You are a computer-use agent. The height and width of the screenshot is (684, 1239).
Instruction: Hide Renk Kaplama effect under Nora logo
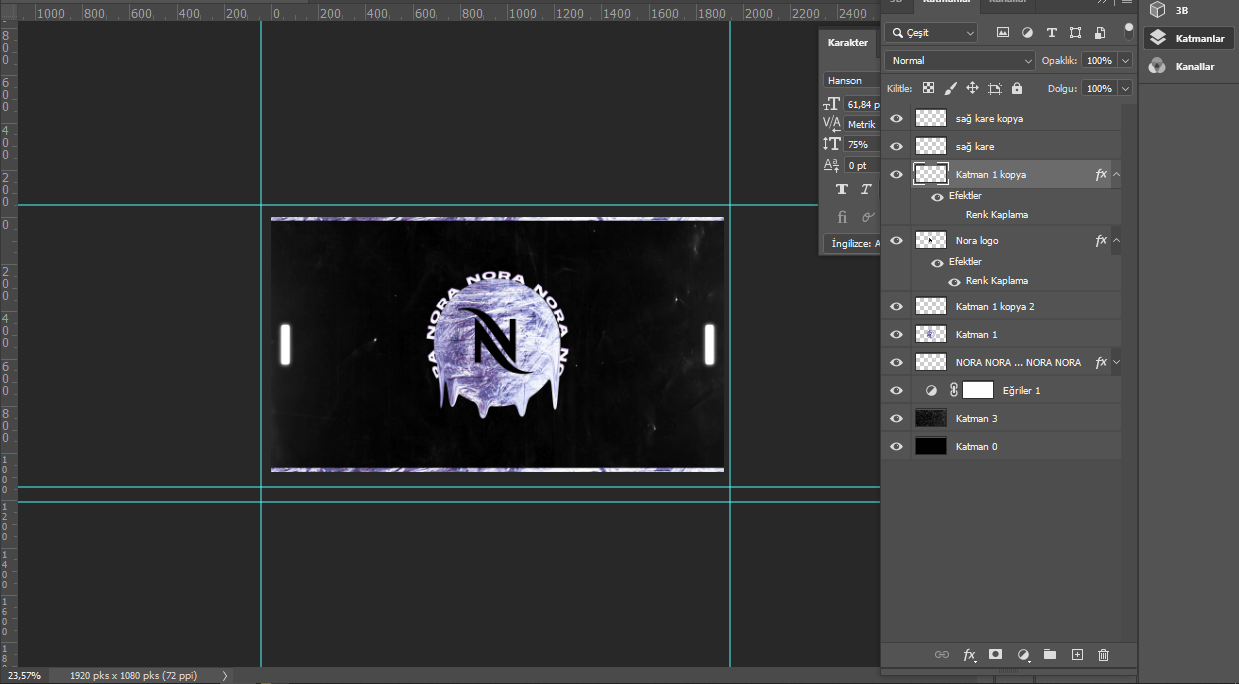click(x=954, y=282)
